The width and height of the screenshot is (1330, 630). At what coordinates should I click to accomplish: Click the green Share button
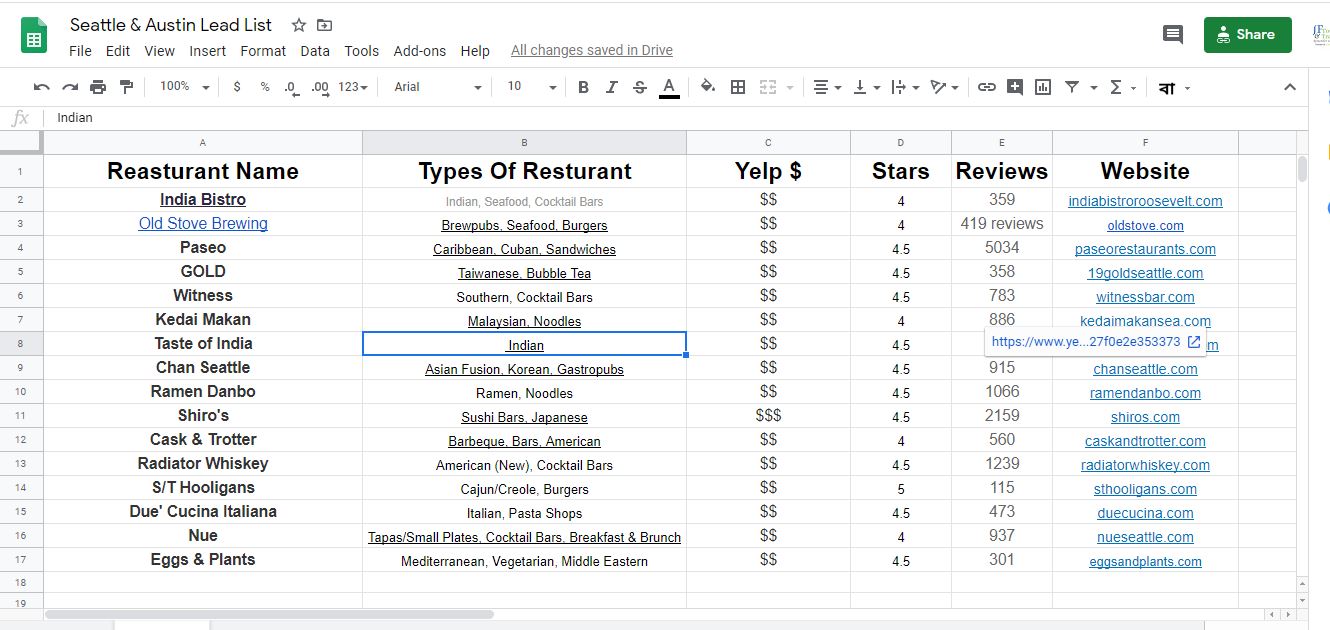pos(1247,35)
